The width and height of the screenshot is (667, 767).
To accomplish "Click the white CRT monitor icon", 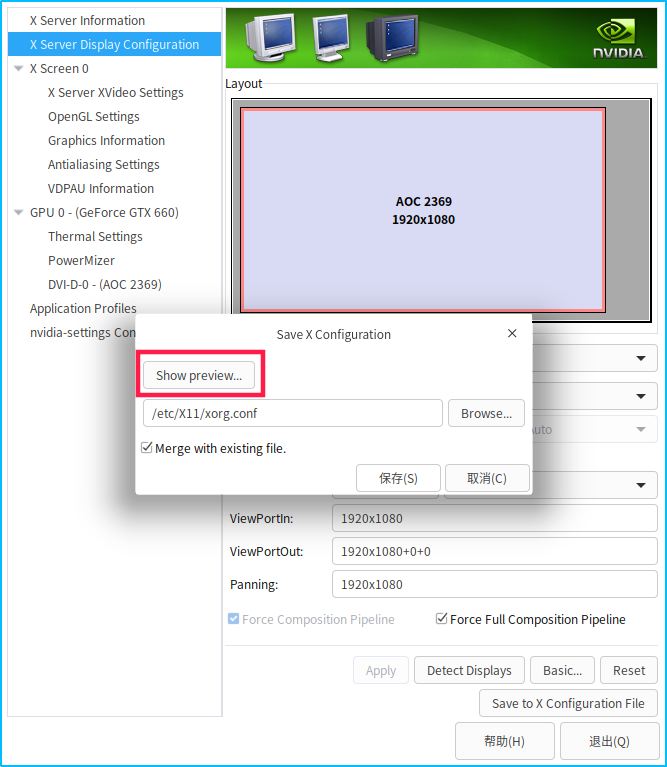I will tap(271, 38).
